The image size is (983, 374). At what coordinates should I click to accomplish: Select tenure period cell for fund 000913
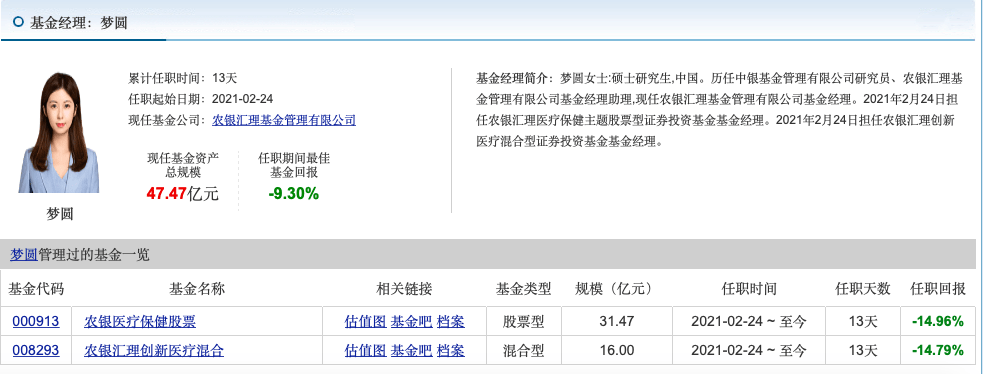749,321
